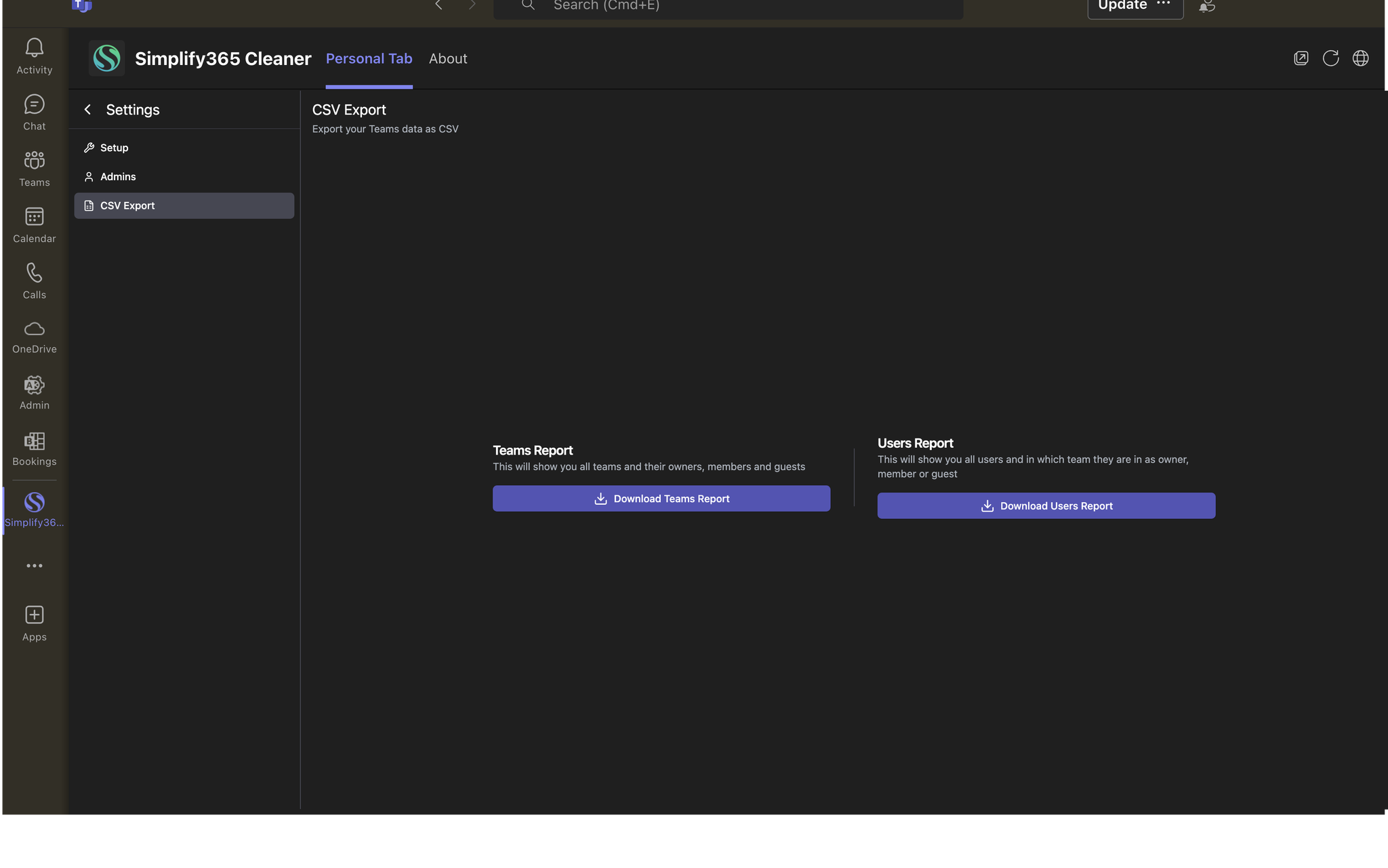1388x868 pixels.
Task: Open the app in browser globe icon
Action: click(1361, 58)
